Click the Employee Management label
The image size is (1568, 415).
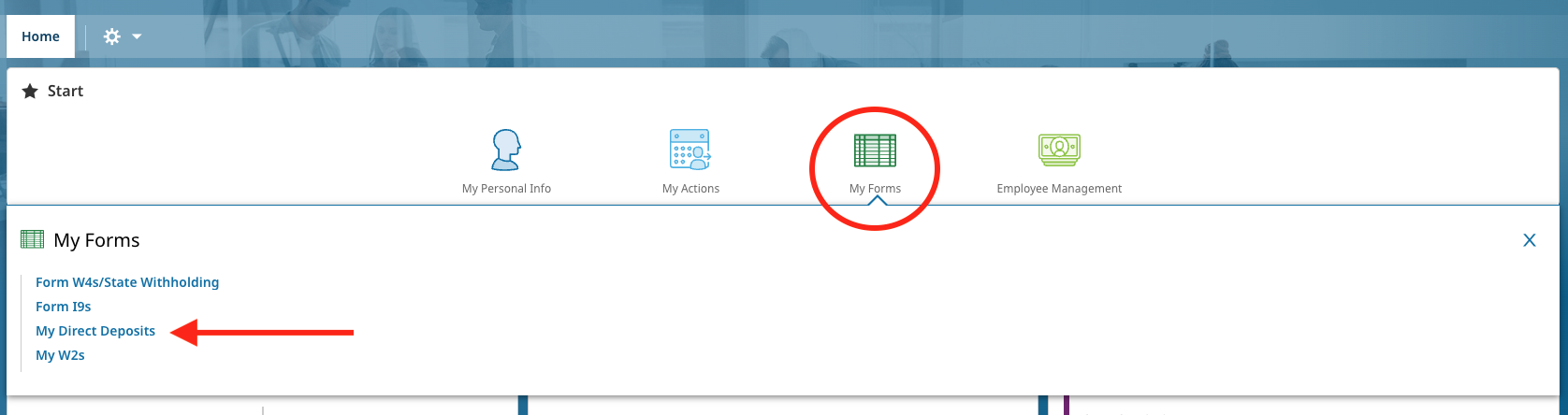tap(1059, 189)
